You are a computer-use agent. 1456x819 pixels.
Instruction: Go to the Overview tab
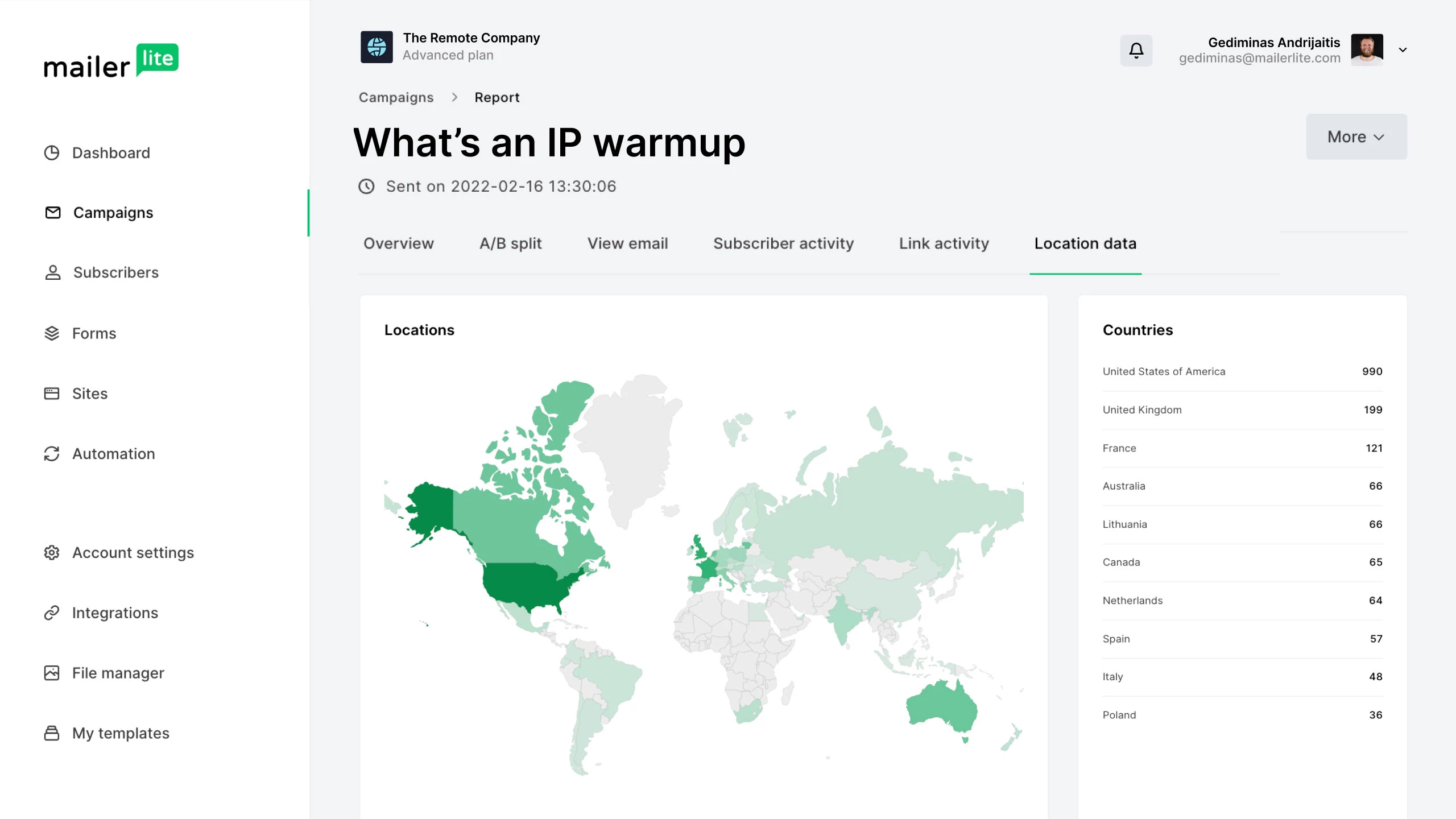click(398, 243)
